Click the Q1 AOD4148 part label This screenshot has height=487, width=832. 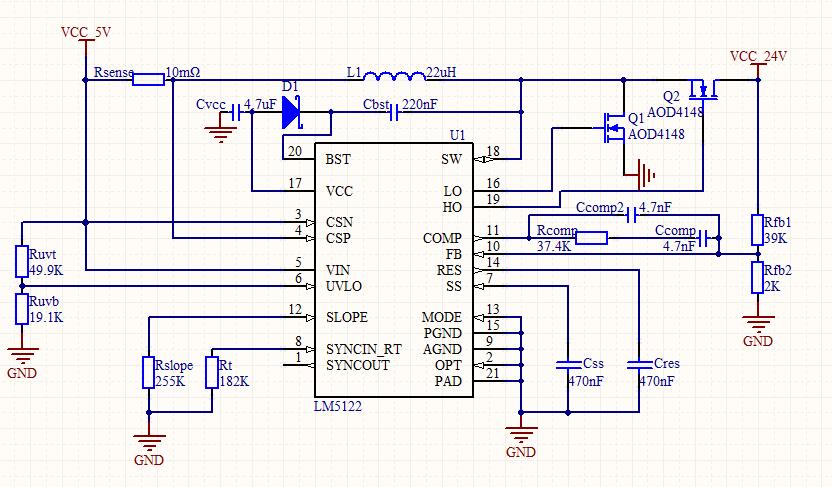(656, 134)
